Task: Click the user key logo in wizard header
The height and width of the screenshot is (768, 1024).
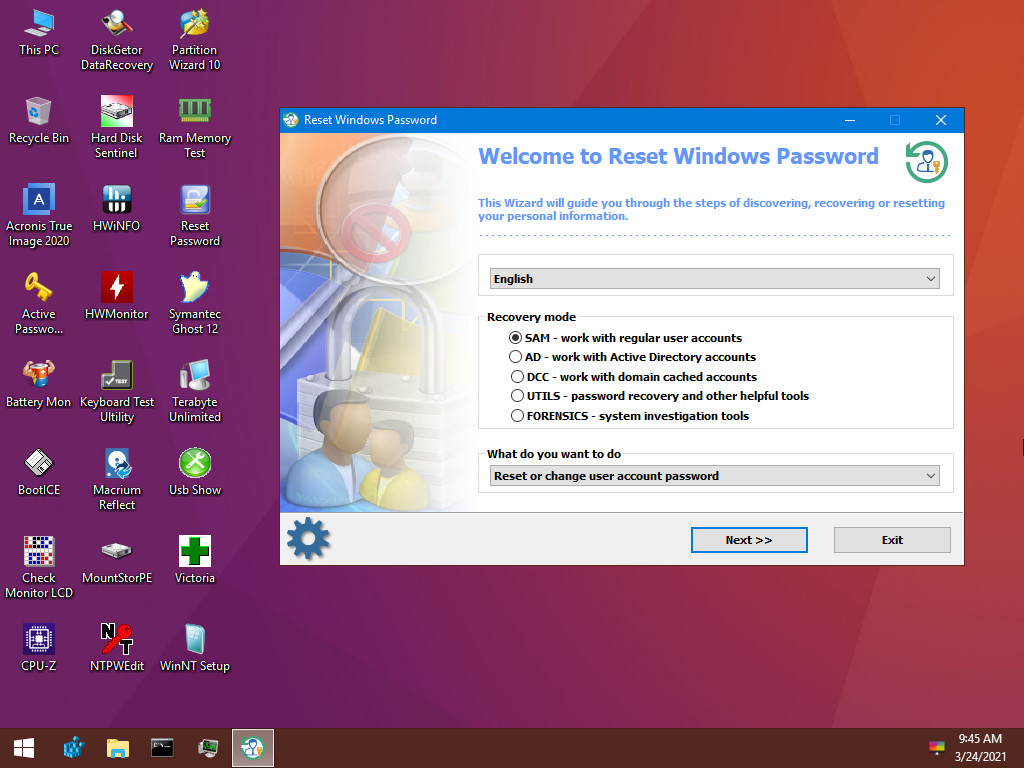Action: (x=926, y=162)
